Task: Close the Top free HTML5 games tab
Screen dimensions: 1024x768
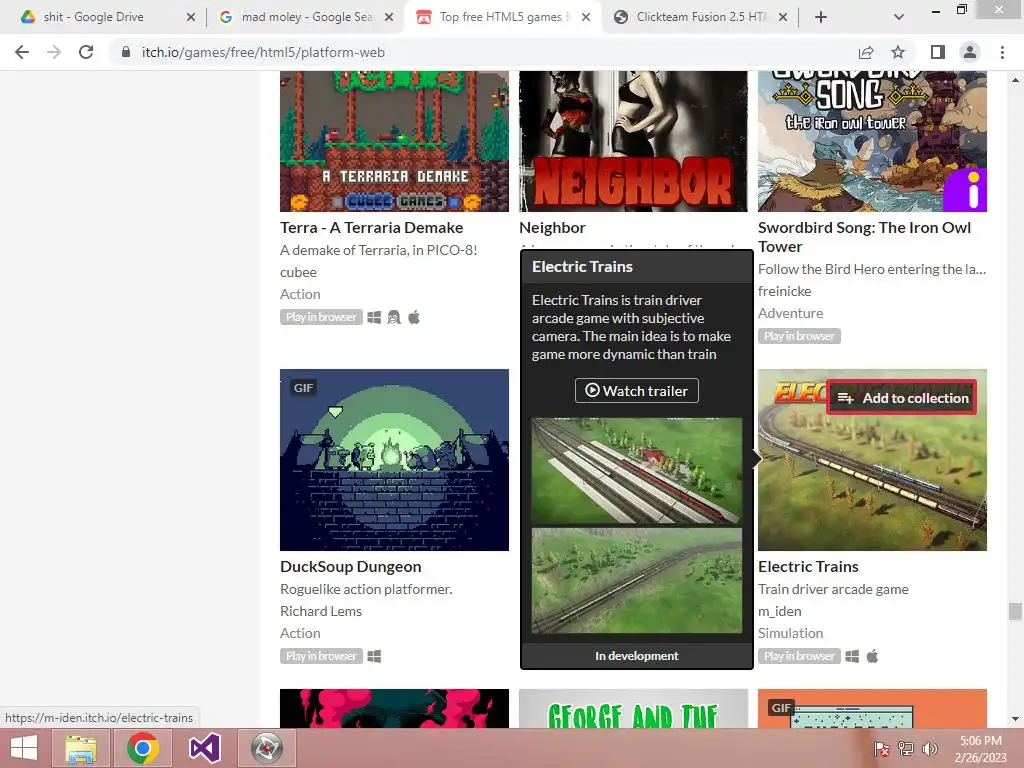Action: click(586, 17)
